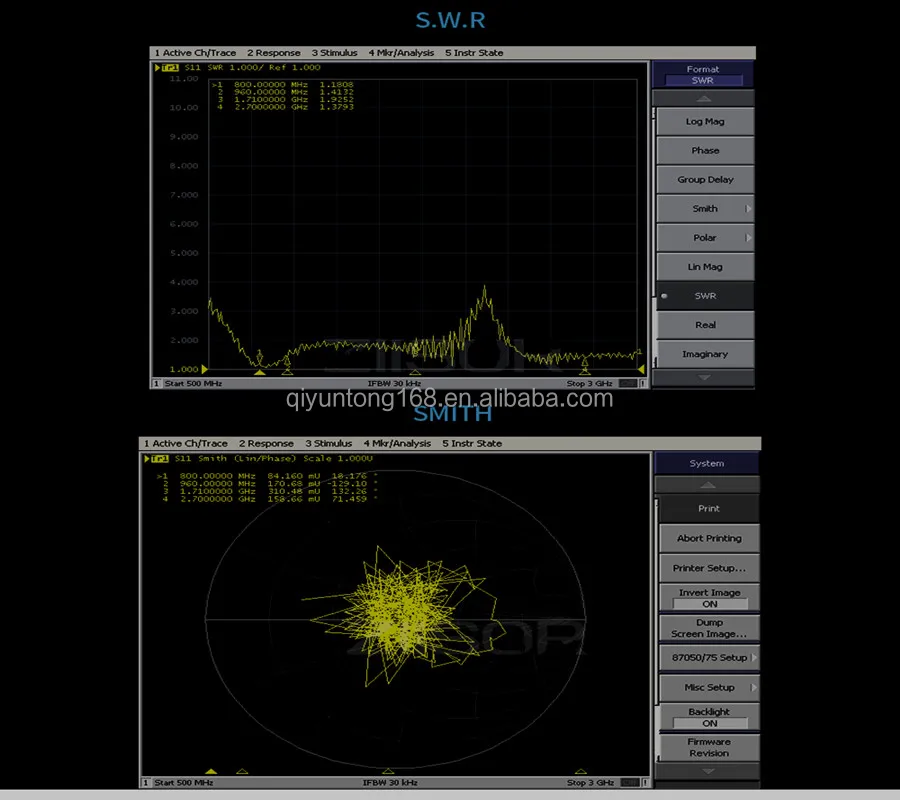Click the System softkey header
Image resolution: width=900 pixels, height=800 pixels.
click(x=707, y=463)
